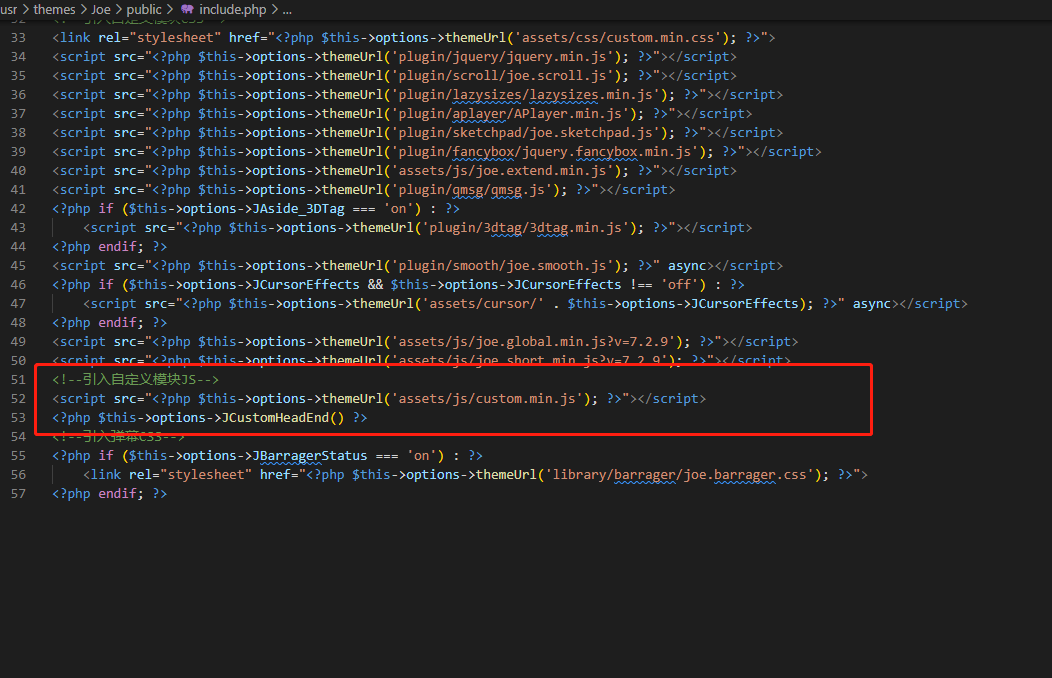This screenshot has height=678, width=1052.
Task: Click the comment '引入自定义模块JS' on line 51
Action: pyautogui.click(x=139, y=380)
